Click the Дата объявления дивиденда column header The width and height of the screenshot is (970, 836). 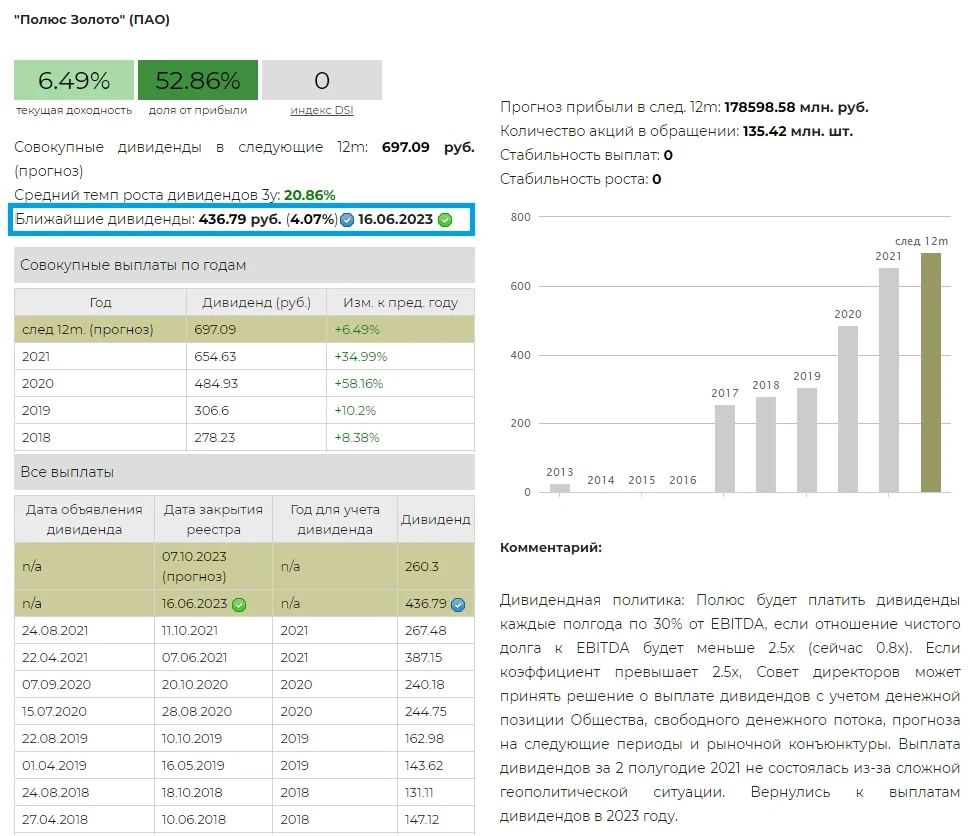click(84, 519)
